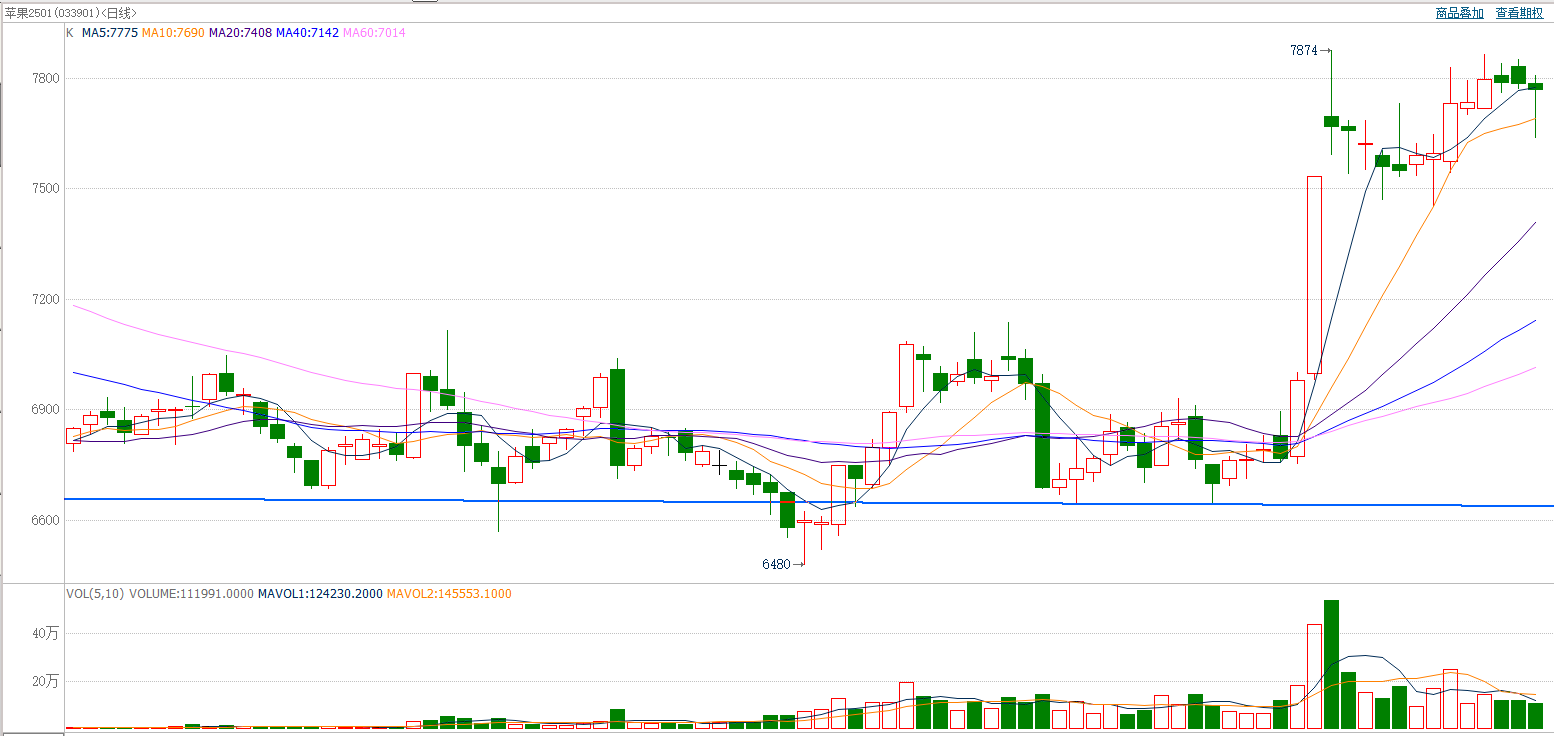Screen dimensions: 1554x736
Task: Click the MAVOL1:124230.2000 label
Action: 320,594
